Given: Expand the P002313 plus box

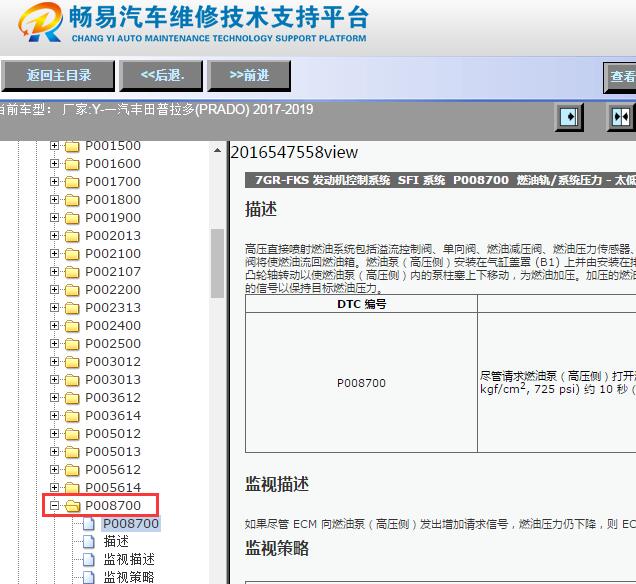Looking at the screenshot, I should pos(54,307).
